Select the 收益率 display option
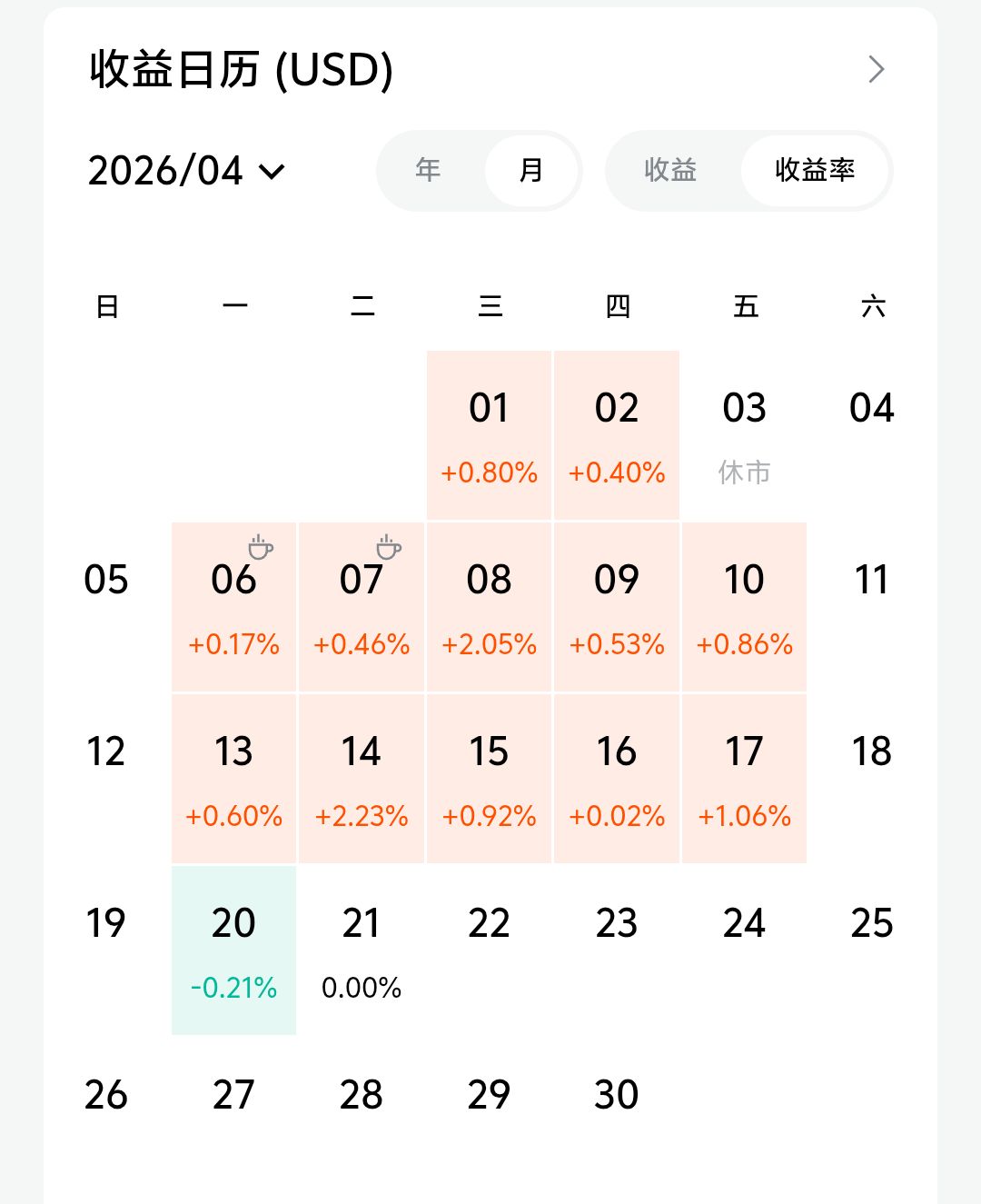 [815, 170]
